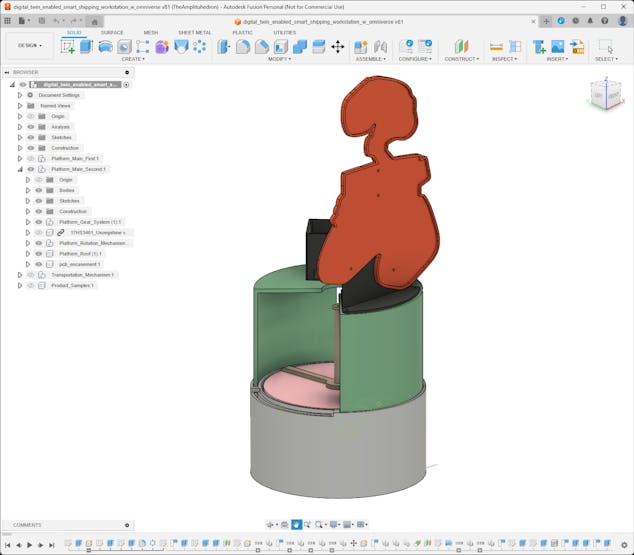This screenshot has width=634, height=555.
Task: Switch to the SHEET METAL tab
Action: pyautogui.click(x=194, y=32)
